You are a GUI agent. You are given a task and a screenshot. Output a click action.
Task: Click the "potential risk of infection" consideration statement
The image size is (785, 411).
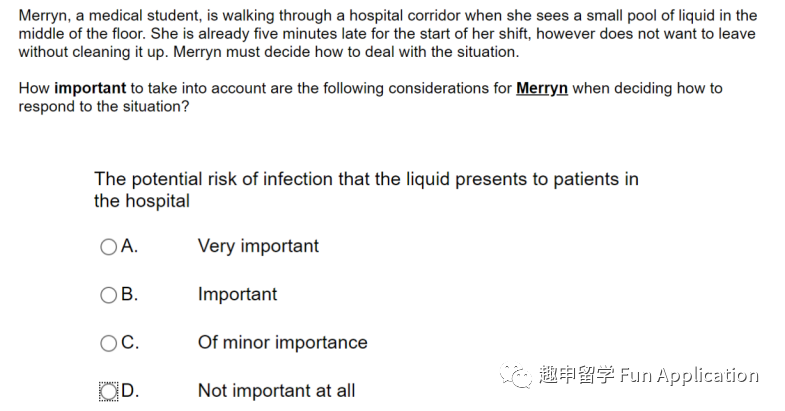pos(366,190)
